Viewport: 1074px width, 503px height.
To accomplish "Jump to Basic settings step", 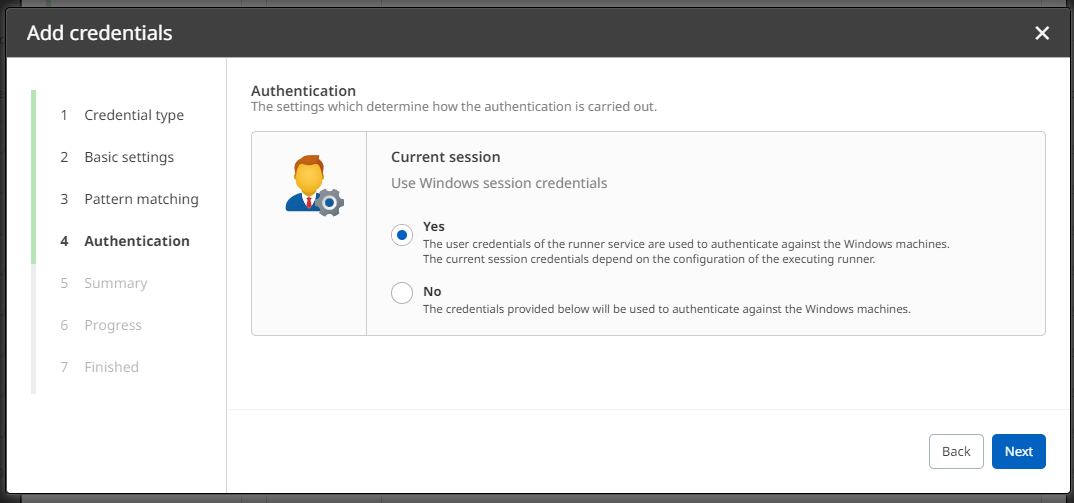I will (129, 157).
